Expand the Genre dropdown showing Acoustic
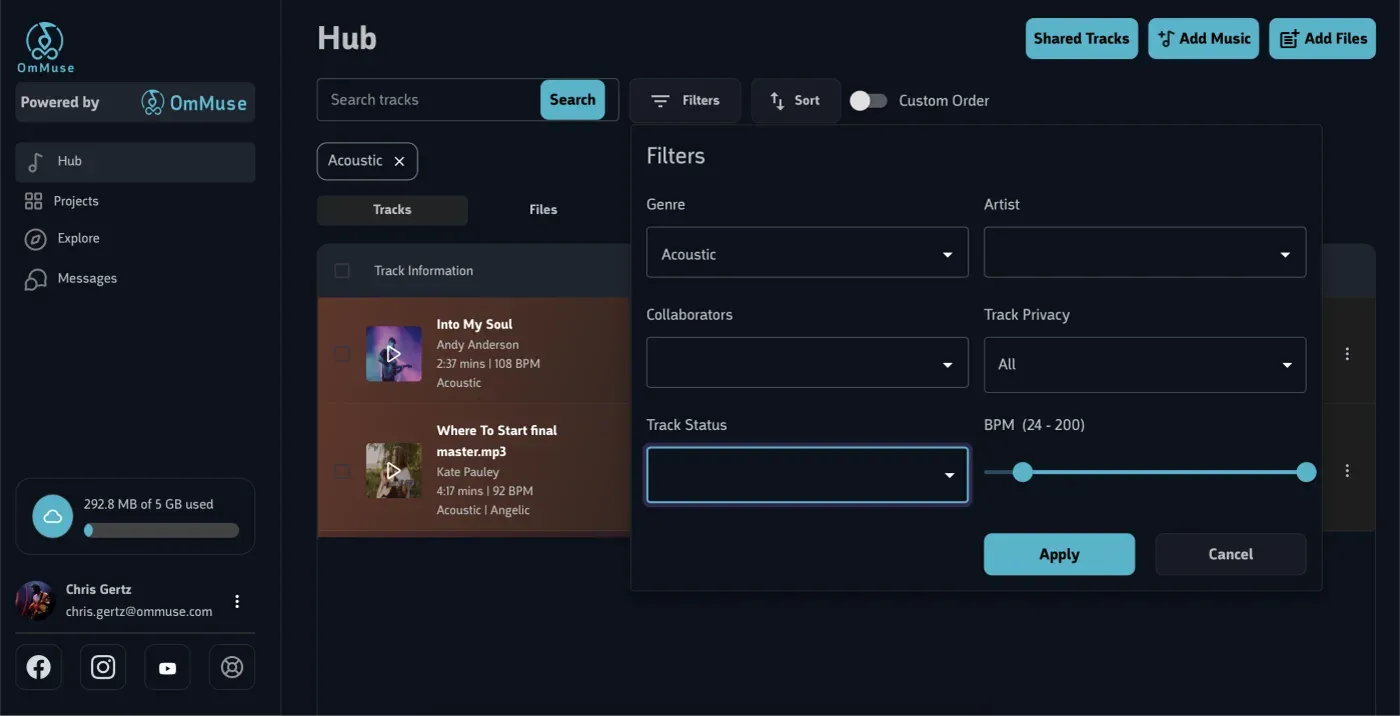The height and width of the screenshot is (716, 1400). tap(807, 252)
